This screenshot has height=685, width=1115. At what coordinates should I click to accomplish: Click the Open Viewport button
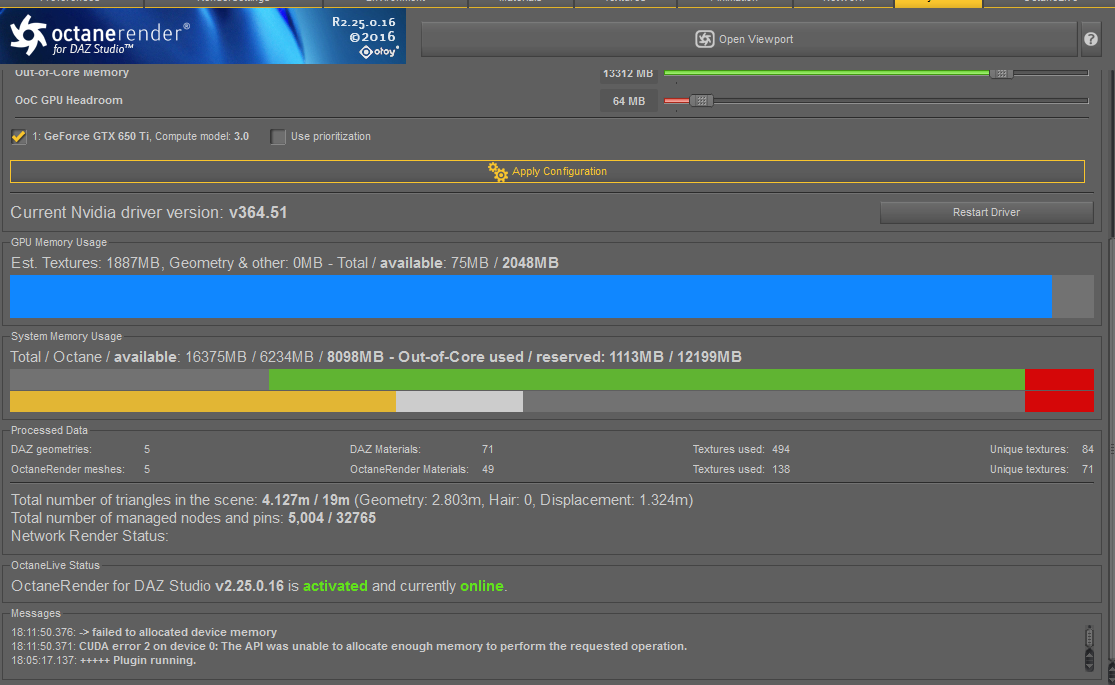click(749, 39)
